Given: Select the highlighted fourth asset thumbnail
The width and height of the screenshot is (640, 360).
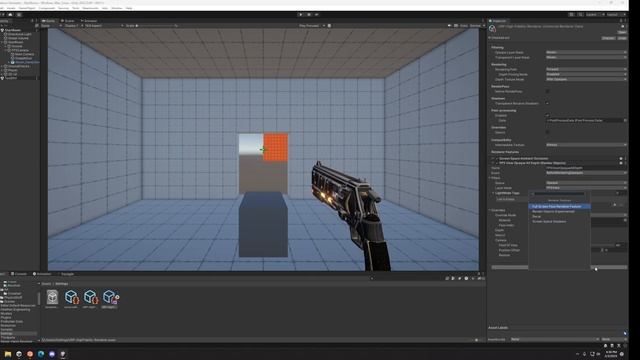Looking at the screenshot, I should point(110,298).
